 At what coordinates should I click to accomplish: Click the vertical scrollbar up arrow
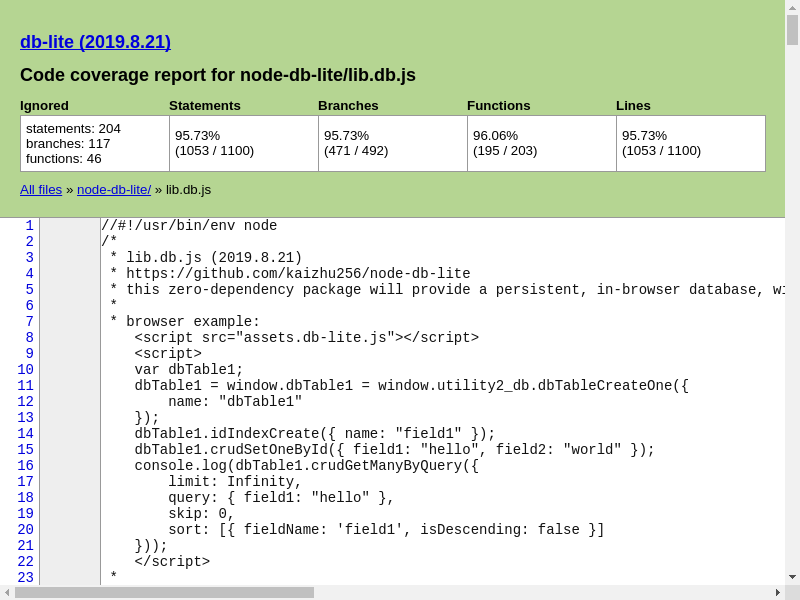coord(792,6)
